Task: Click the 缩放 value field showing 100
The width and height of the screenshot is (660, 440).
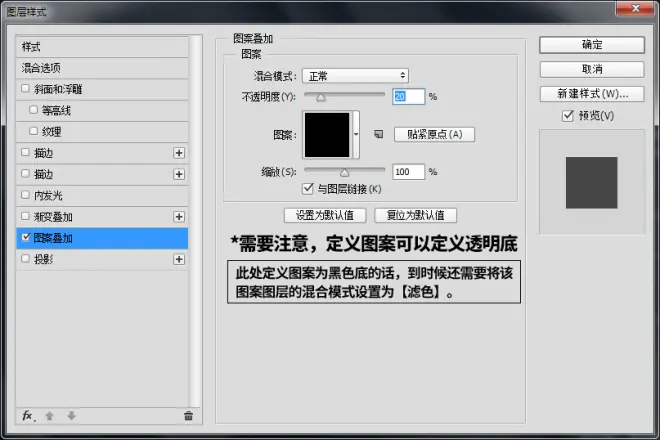Action: coord(408,172)
